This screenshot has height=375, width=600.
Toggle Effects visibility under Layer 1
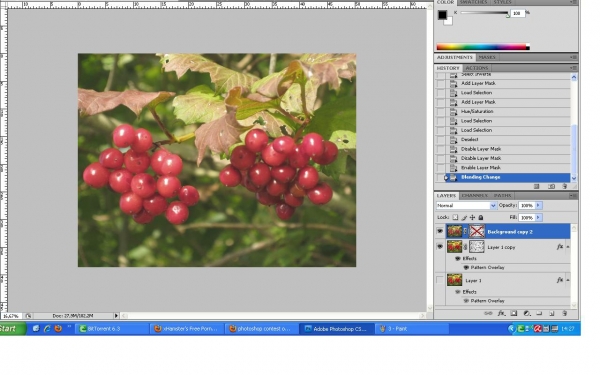coord(458,292)
